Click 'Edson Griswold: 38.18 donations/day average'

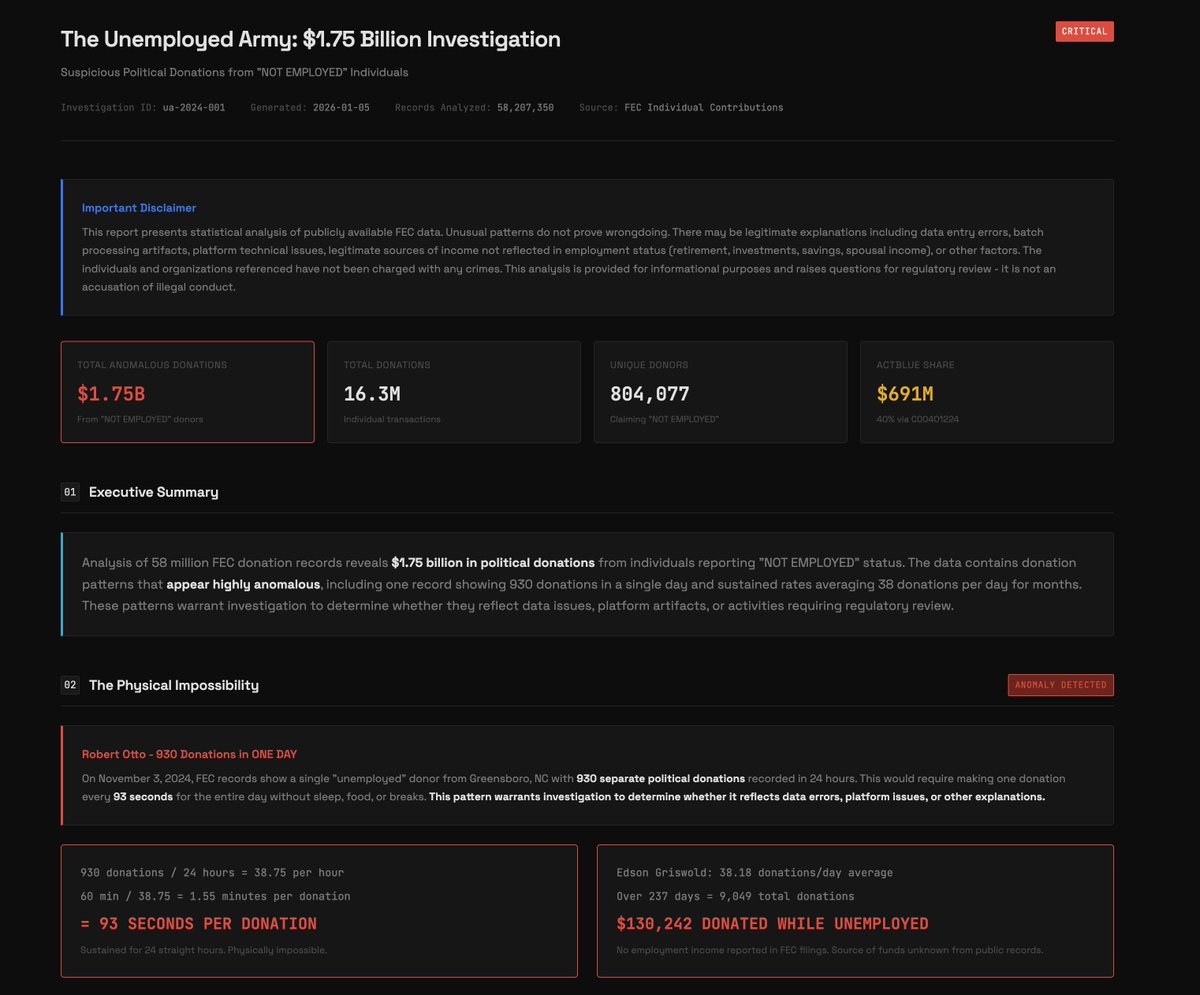(755, 873)
